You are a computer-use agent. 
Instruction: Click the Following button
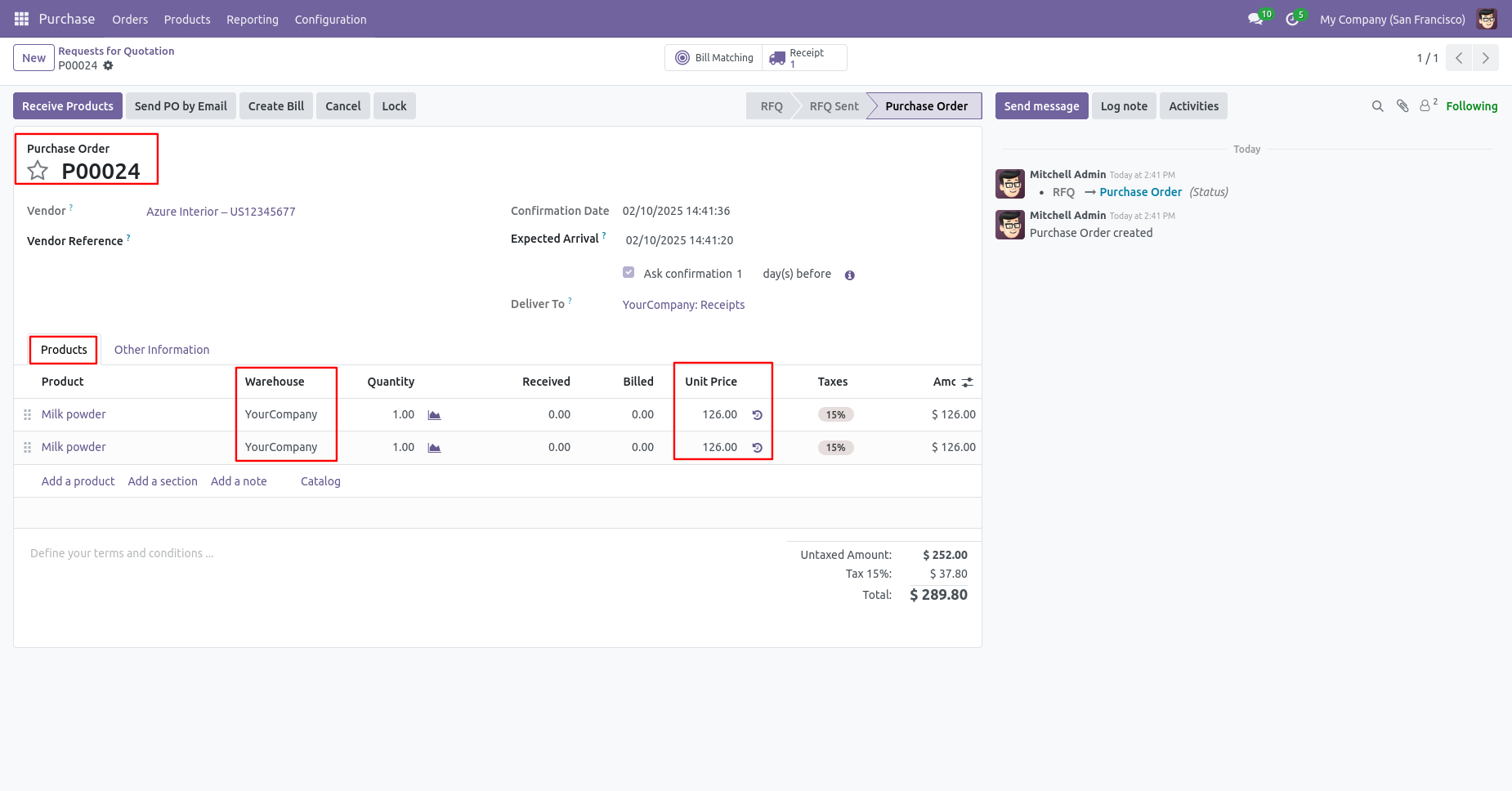(x=1471, y=106)
